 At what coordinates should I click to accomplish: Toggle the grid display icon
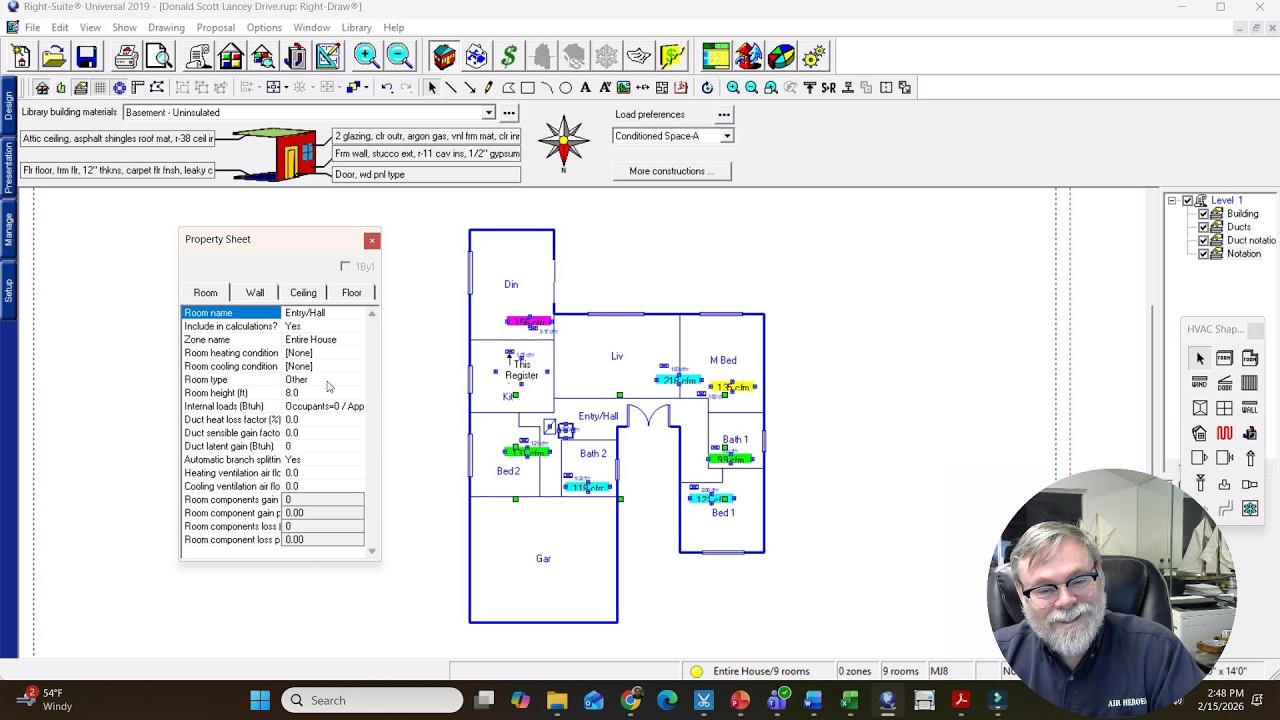100,88
